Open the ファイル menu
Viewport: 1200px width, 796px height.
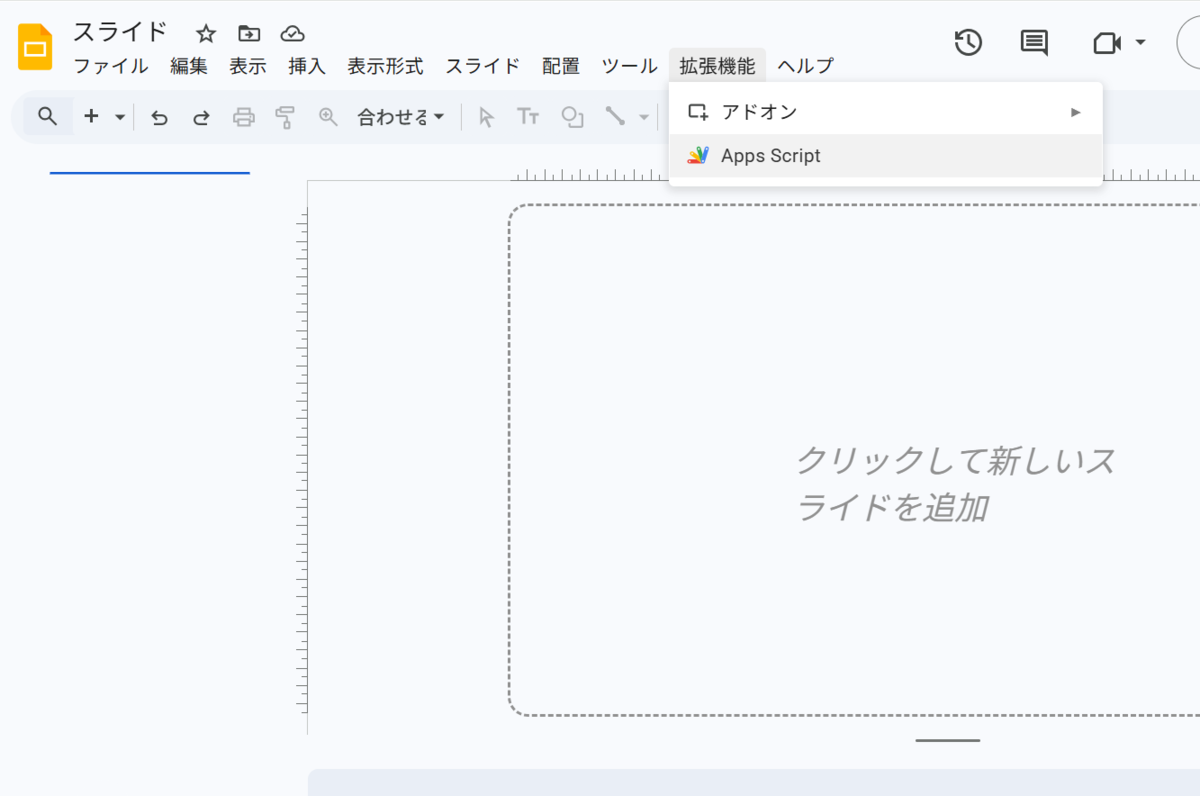click(111, 66)
